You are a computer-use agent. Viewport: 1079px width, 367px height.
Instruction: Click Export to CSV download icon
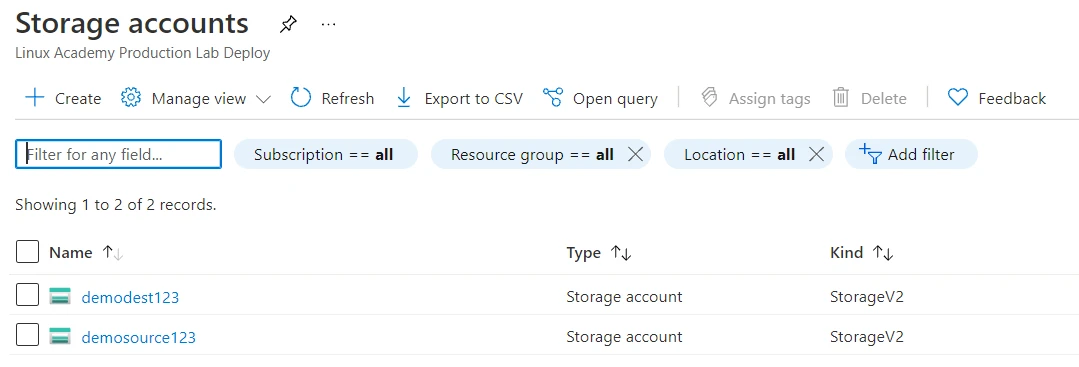tap(404, 98)
